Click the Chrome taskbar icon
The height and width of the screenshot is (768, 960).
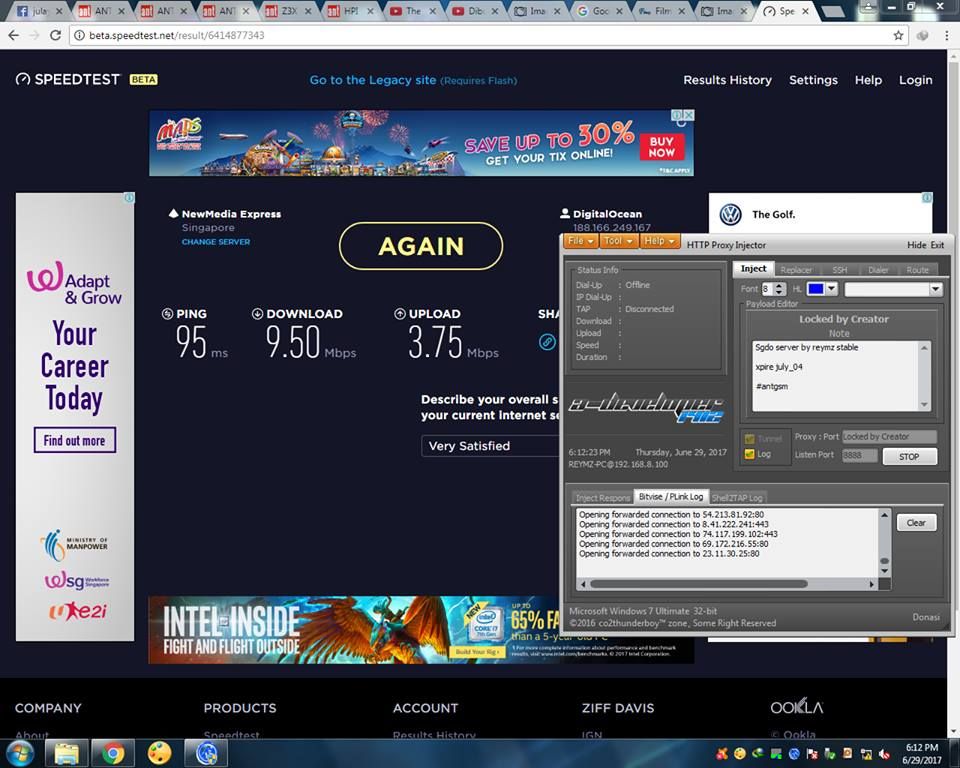click(113, 753)
